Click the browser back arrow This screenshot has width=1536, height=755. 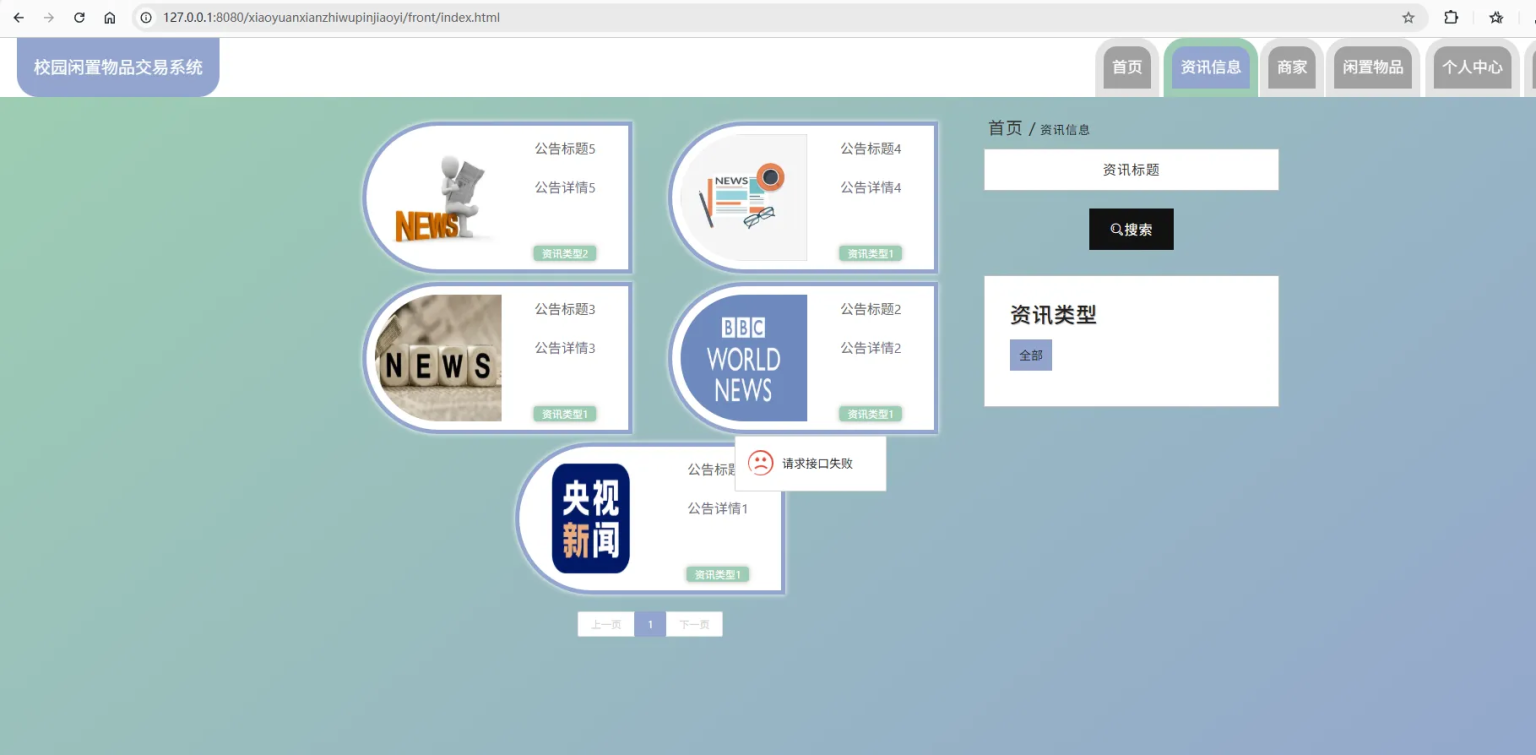(x=18, y=18)
